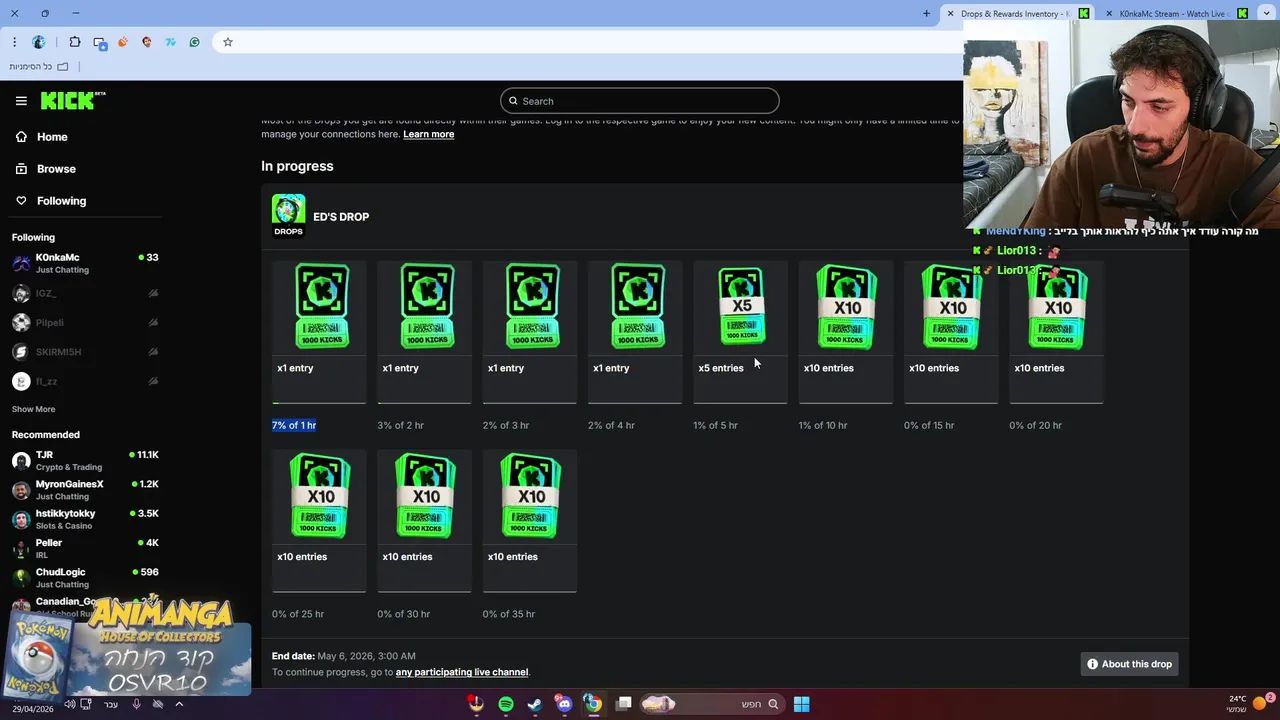Expand Show More in Following list
The height and width of the screenshot is (720, 1280).
pyautogui.click(x=33, y=409)
